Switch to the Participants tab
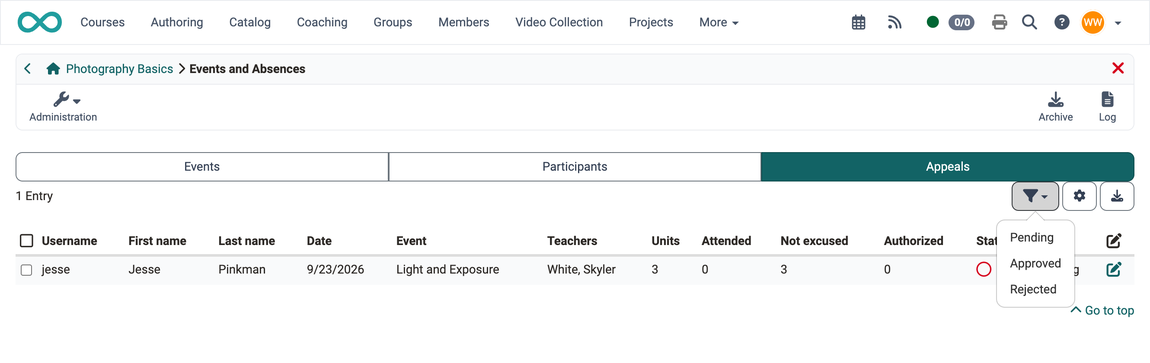Screen dimensions: 1150x363 coord(575,166)
